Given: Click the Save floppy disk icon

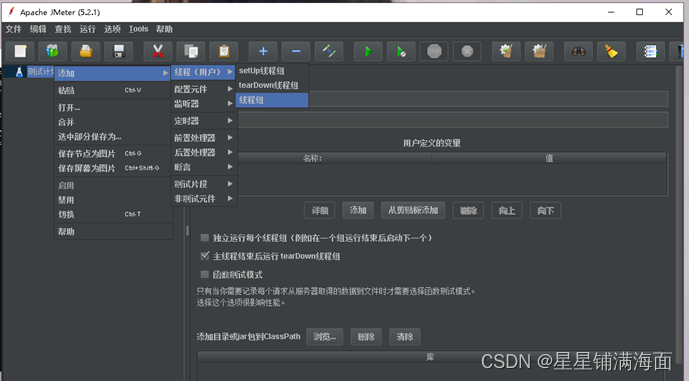Looking at the screenshot, I should (x=119, y=51).
